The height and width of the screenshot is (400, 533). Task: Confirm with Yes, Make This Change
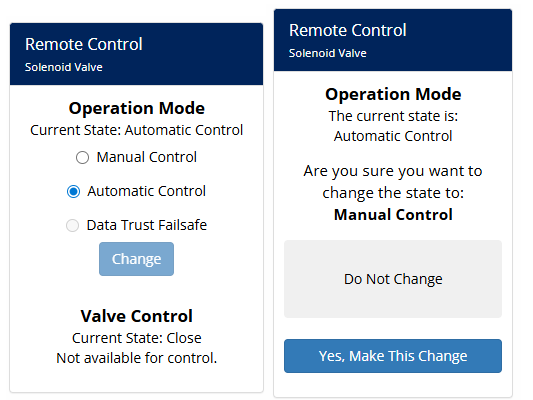coord(393,356)
